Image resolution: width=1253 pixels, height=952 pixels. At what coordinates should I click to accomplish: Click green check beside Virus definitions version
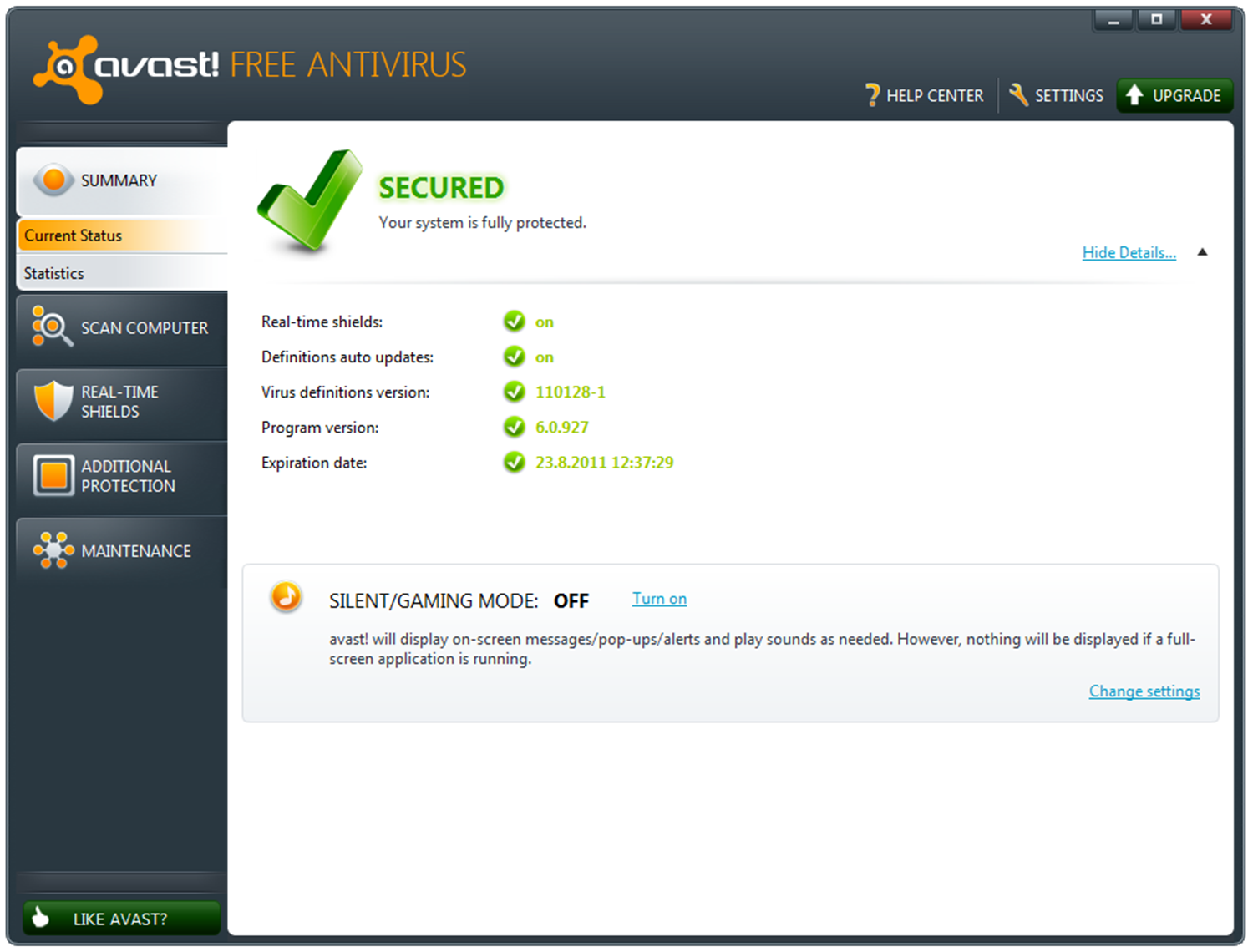(514, 392)
